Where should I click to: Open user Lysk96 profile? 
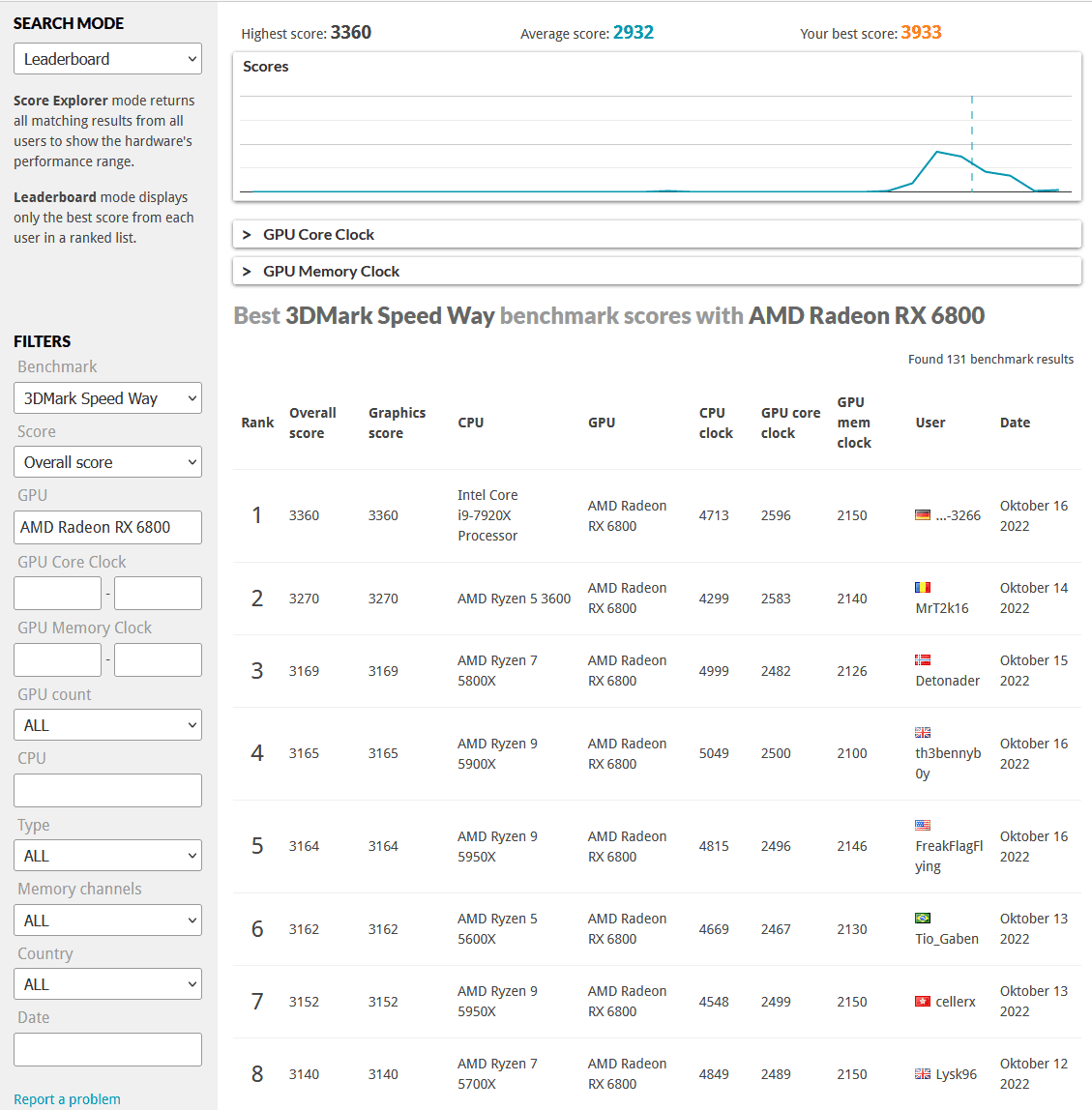(x=956, y=1074)
